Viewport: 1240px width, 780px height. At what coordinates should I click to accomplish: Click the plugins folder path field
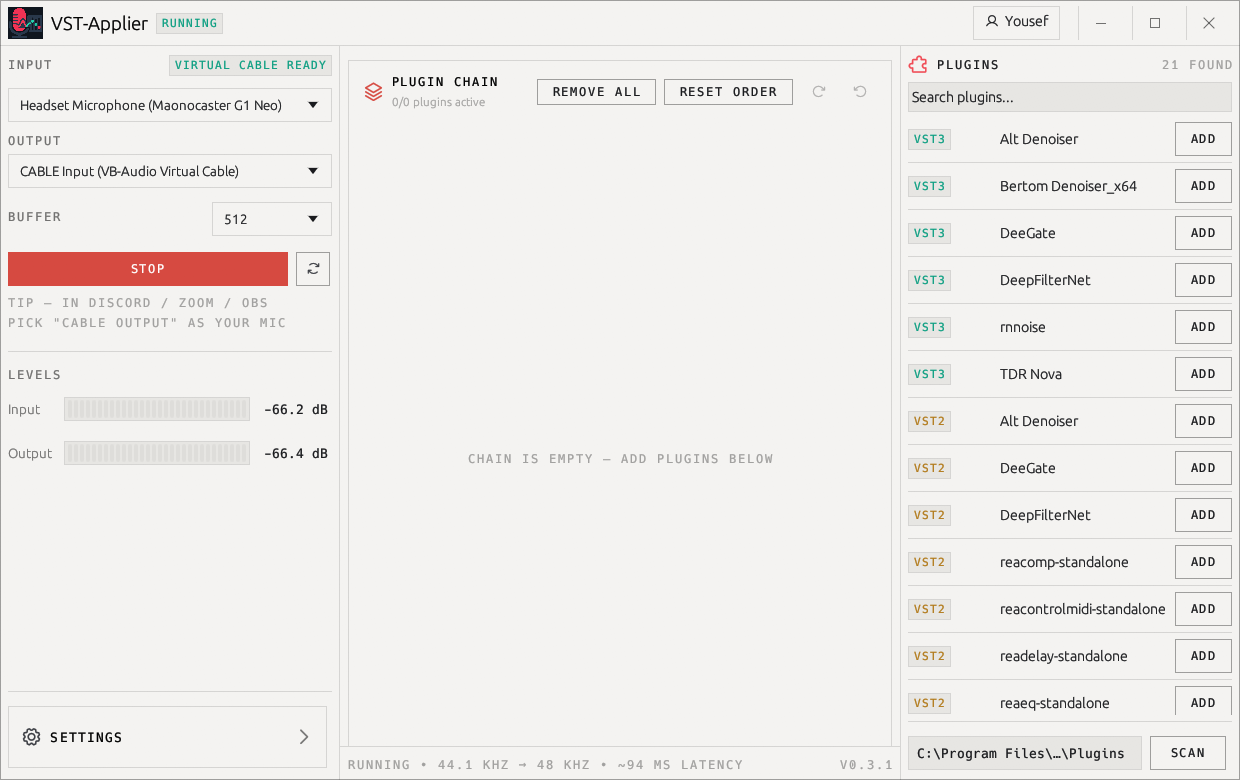pyautogui.click(x=1024, y=753)
